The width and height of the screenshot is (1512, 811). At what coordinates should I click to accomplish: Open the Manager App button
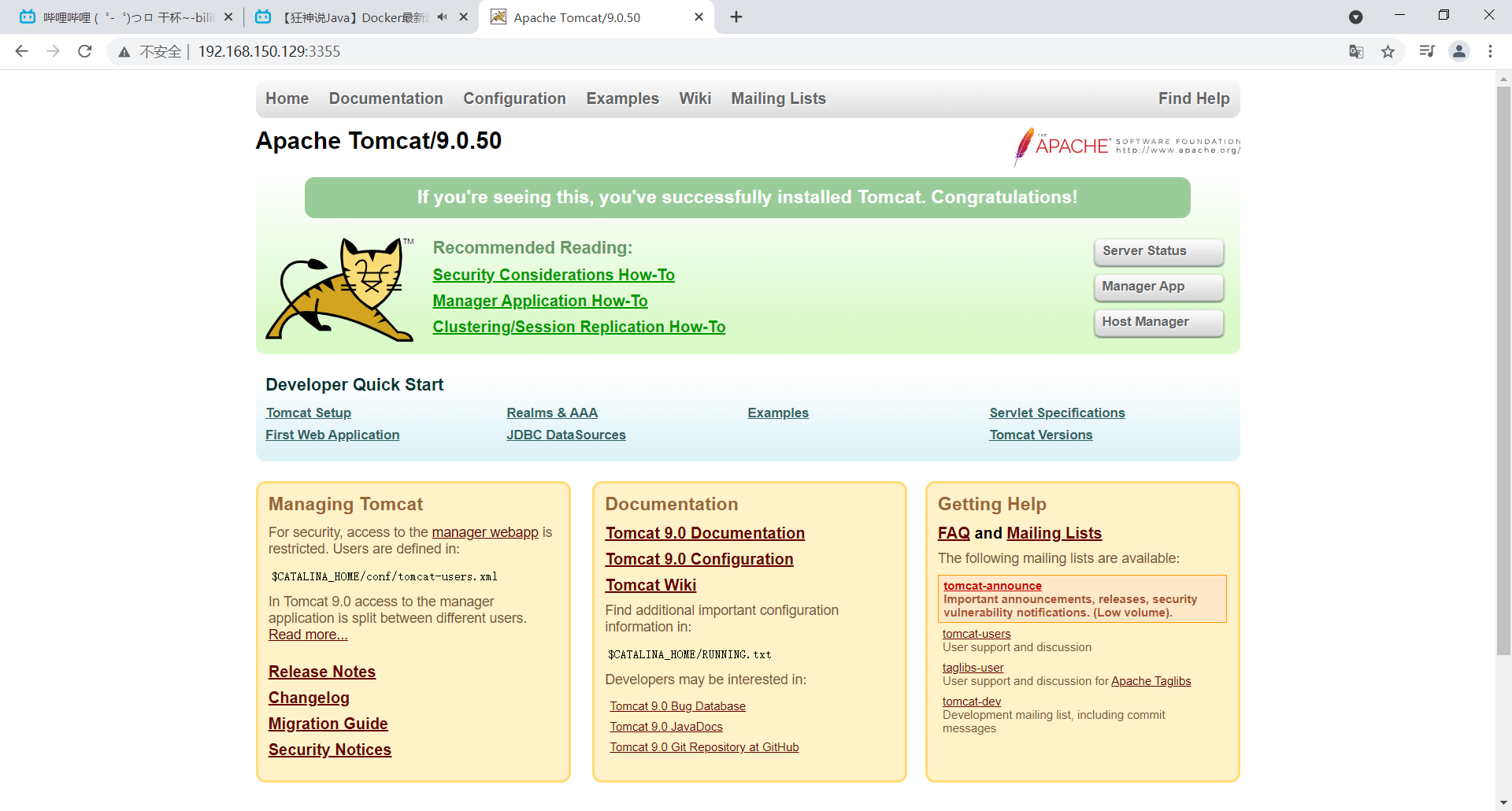coord(1158,287)
